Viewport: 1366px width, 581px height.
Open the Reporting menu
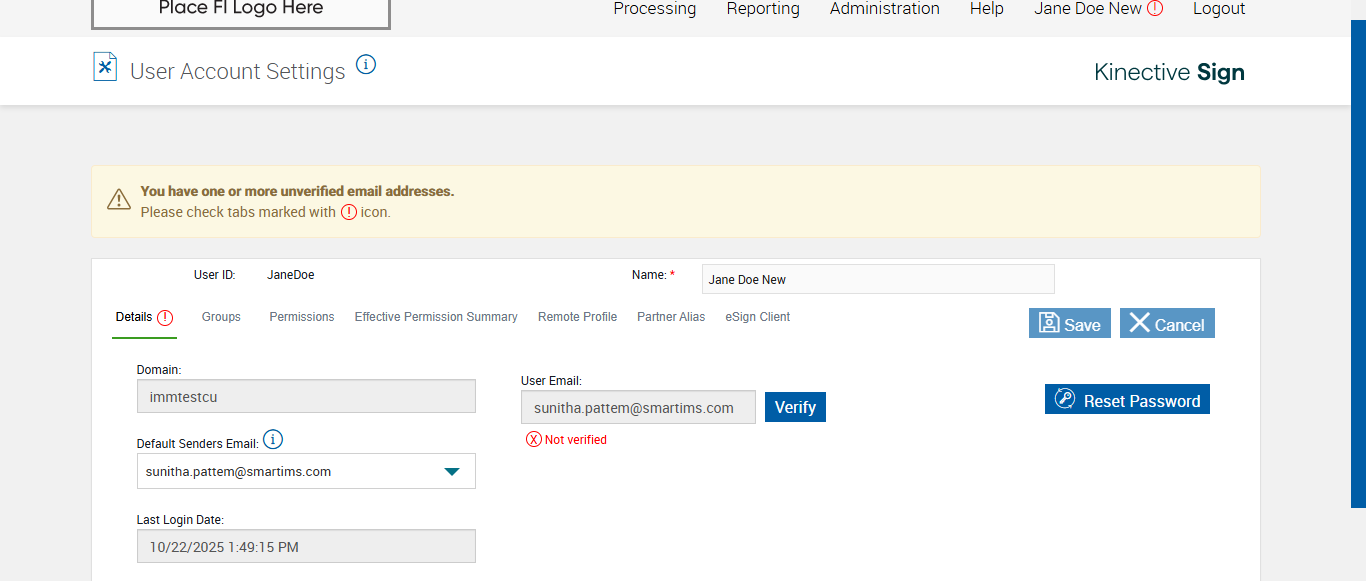(763, 9)
